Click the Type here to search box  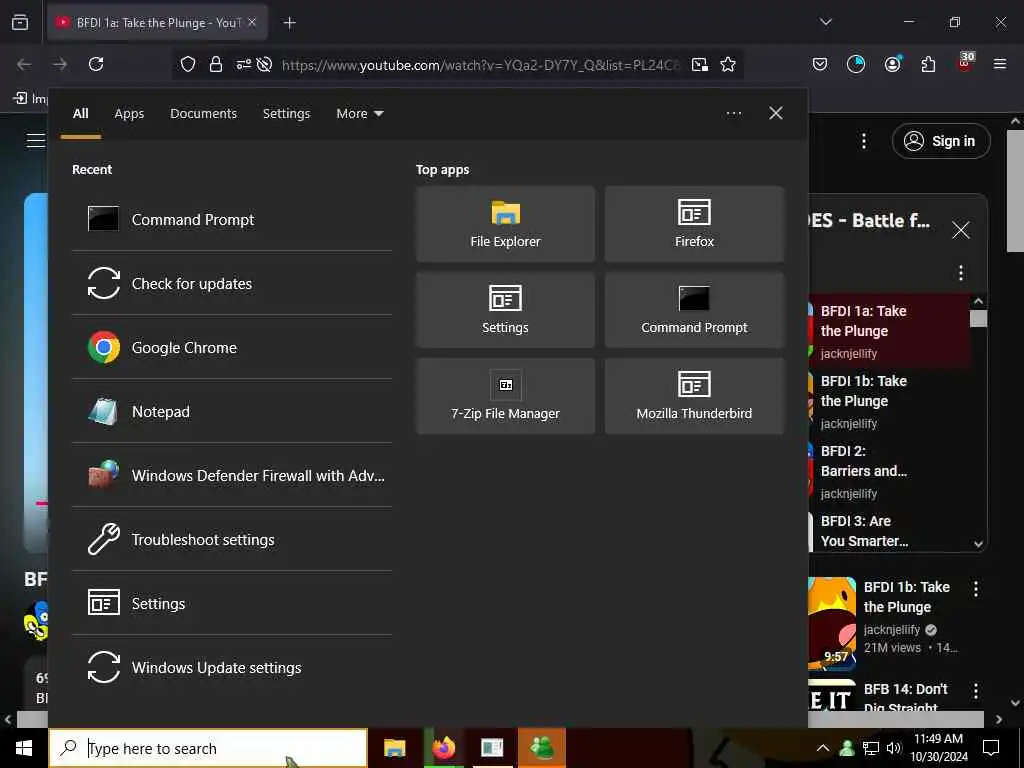[208, 748]
